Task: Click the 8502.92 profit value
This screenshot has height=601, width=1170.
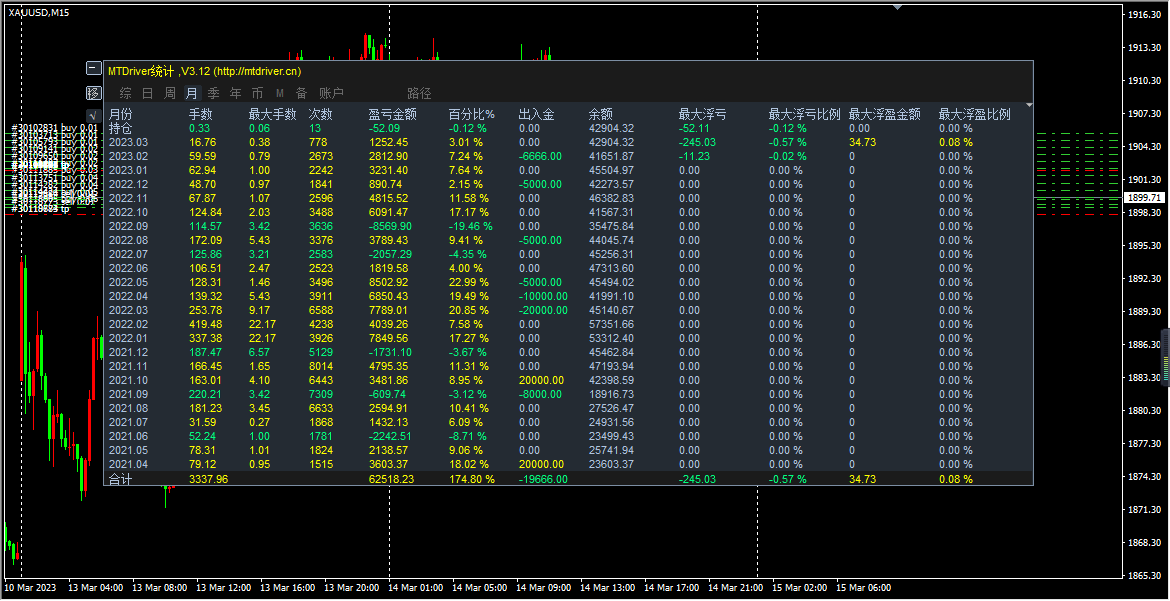Action: [x=388, y=282]
